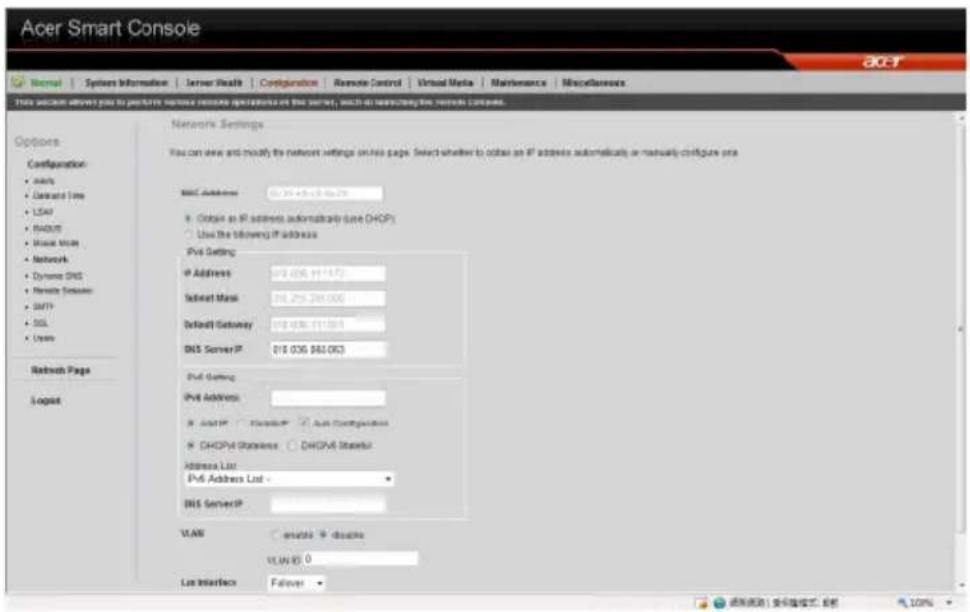Click the zoom magnifier icon in the status bar
The width and height of the screenshot is (970, 612).
click(x=903, y=602)
